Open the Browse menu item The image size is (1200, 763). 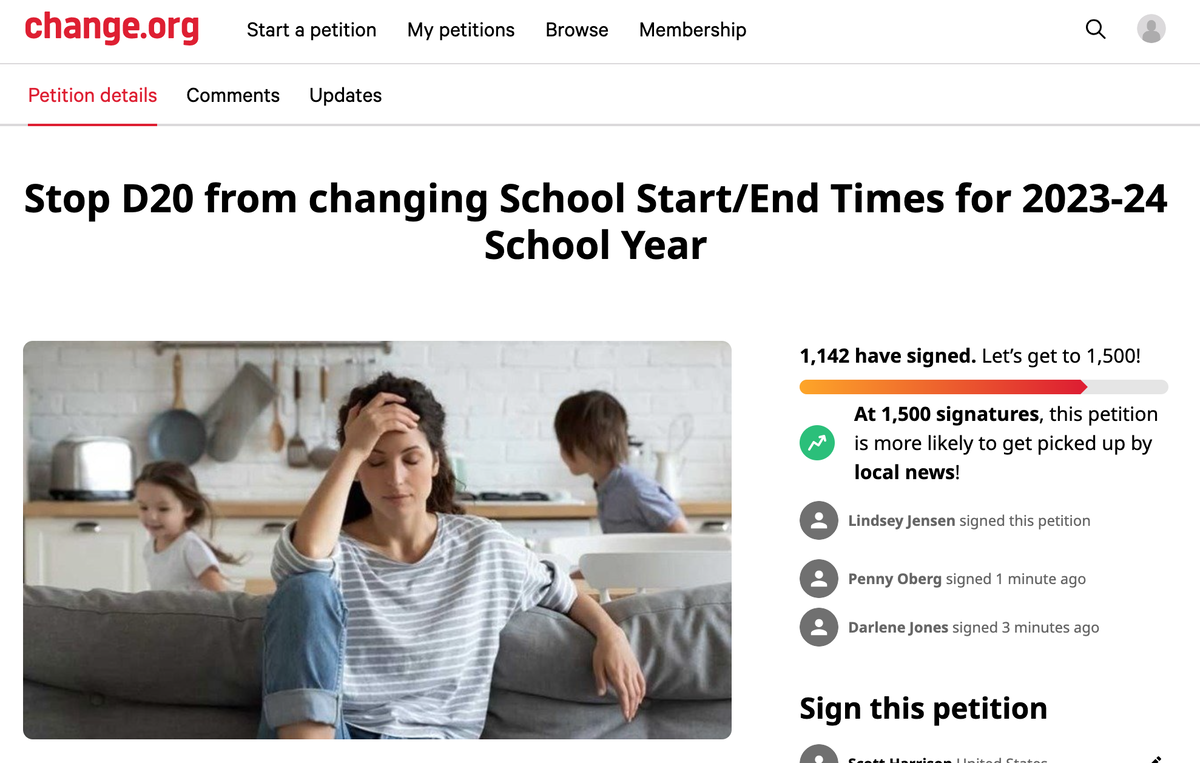[577, 30]
